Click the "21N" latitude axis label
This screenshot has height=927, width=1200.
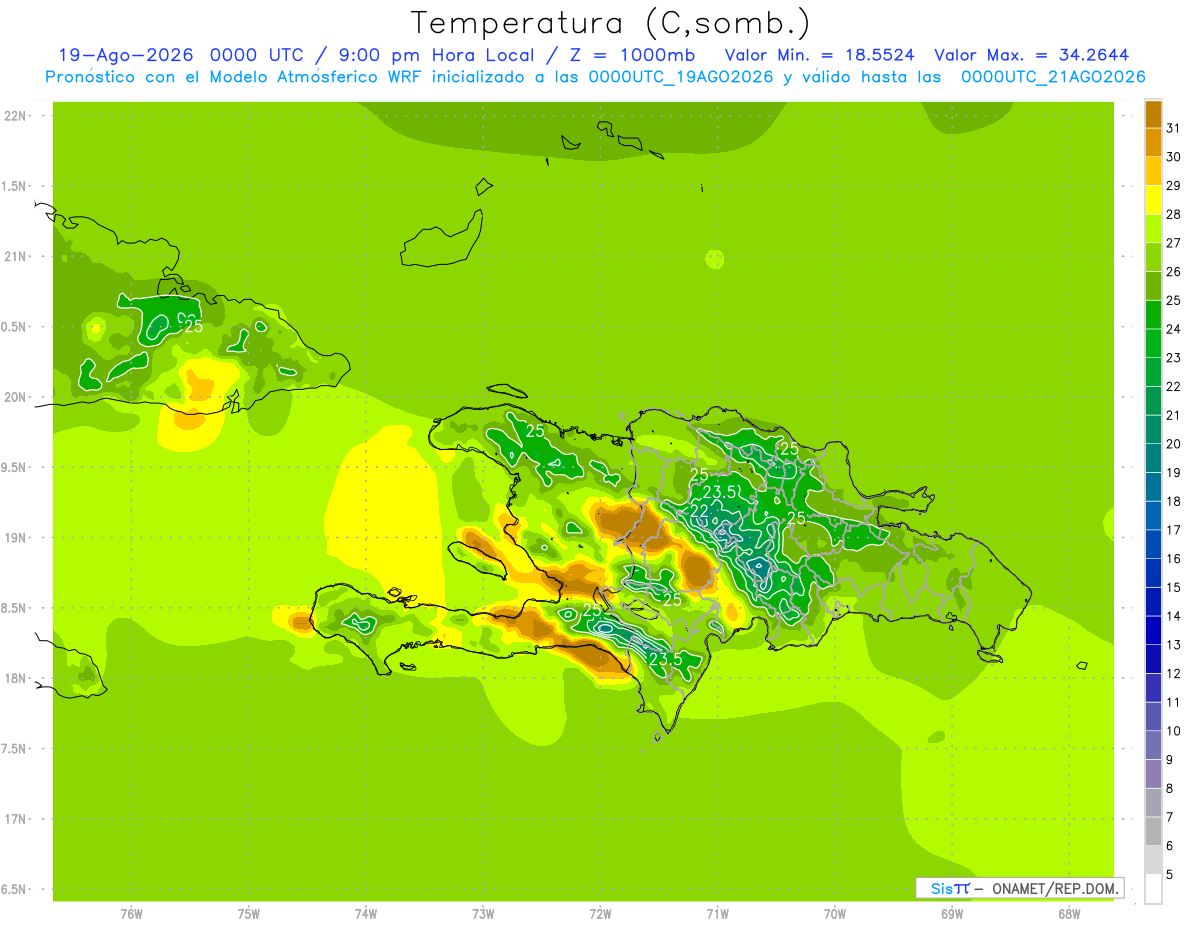point(16,257)
